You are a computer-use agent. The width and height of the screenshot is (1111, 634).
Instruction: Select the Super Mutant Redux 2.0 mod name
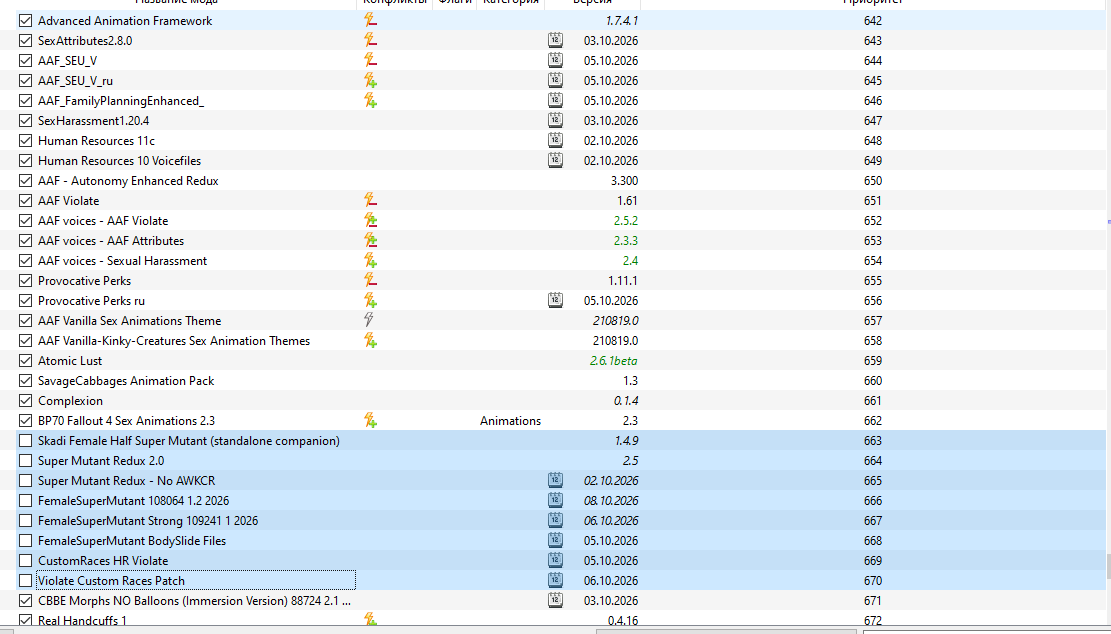pyautogui.click(x=101, y=460)
